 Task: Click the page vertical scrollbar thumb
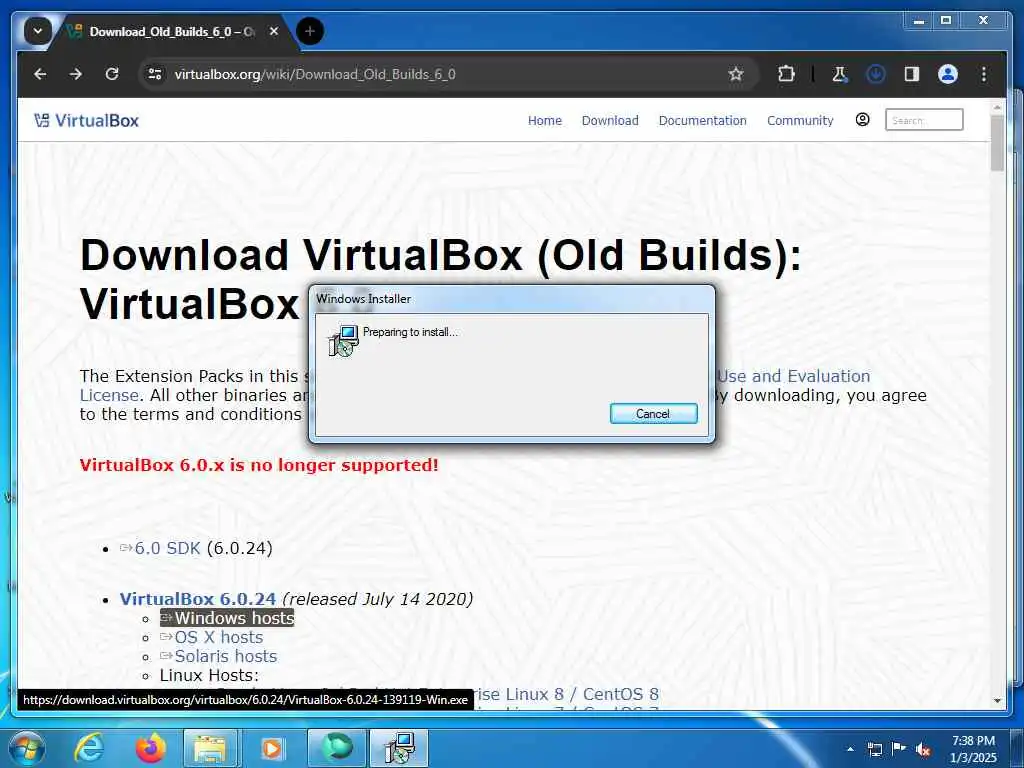(x=997, y=142)
